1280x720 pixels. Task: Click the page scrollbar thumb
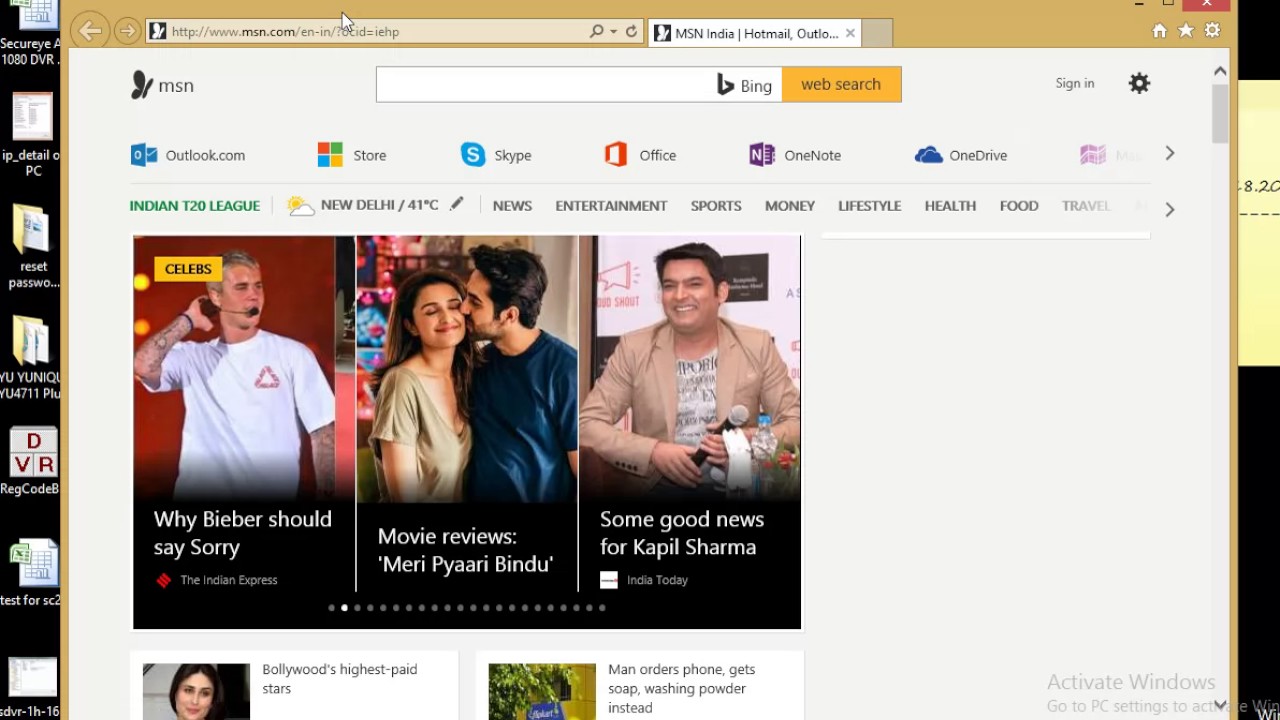tap(1220, 113)
